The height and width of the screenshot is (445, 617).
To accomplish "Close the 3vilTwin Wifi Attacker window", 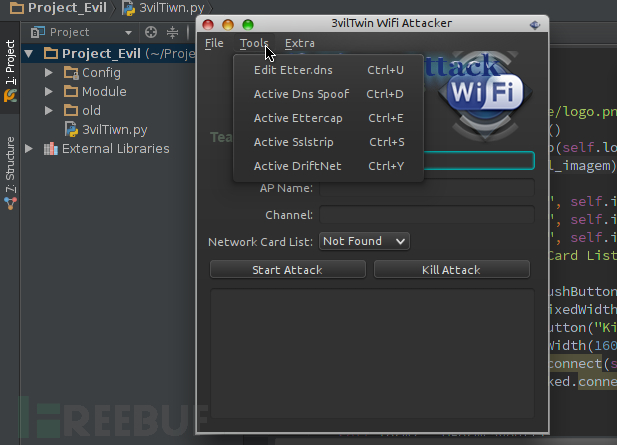I will pos(208,25).
